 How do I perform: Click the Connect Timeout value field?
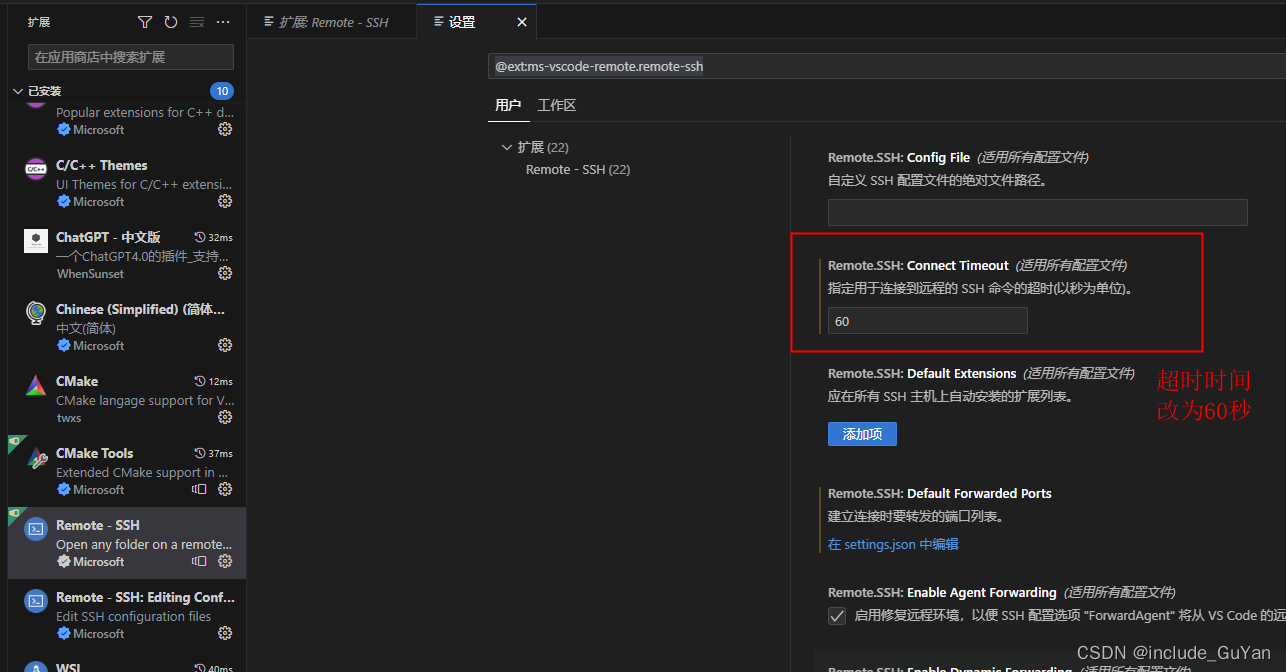(x=927, y=321)
